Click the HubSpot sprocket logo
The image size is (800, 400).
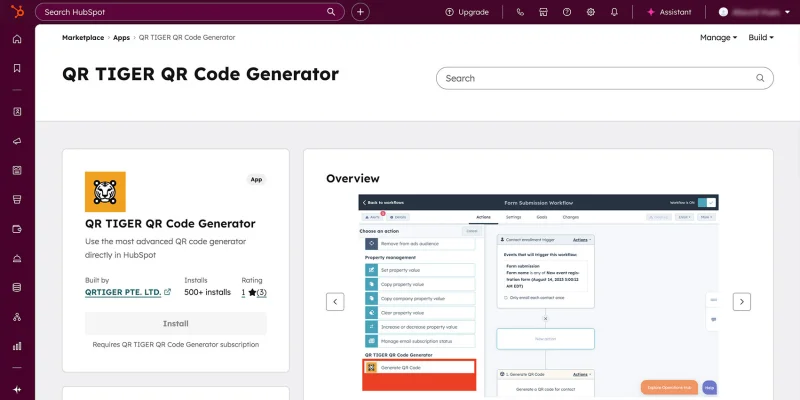17,11
